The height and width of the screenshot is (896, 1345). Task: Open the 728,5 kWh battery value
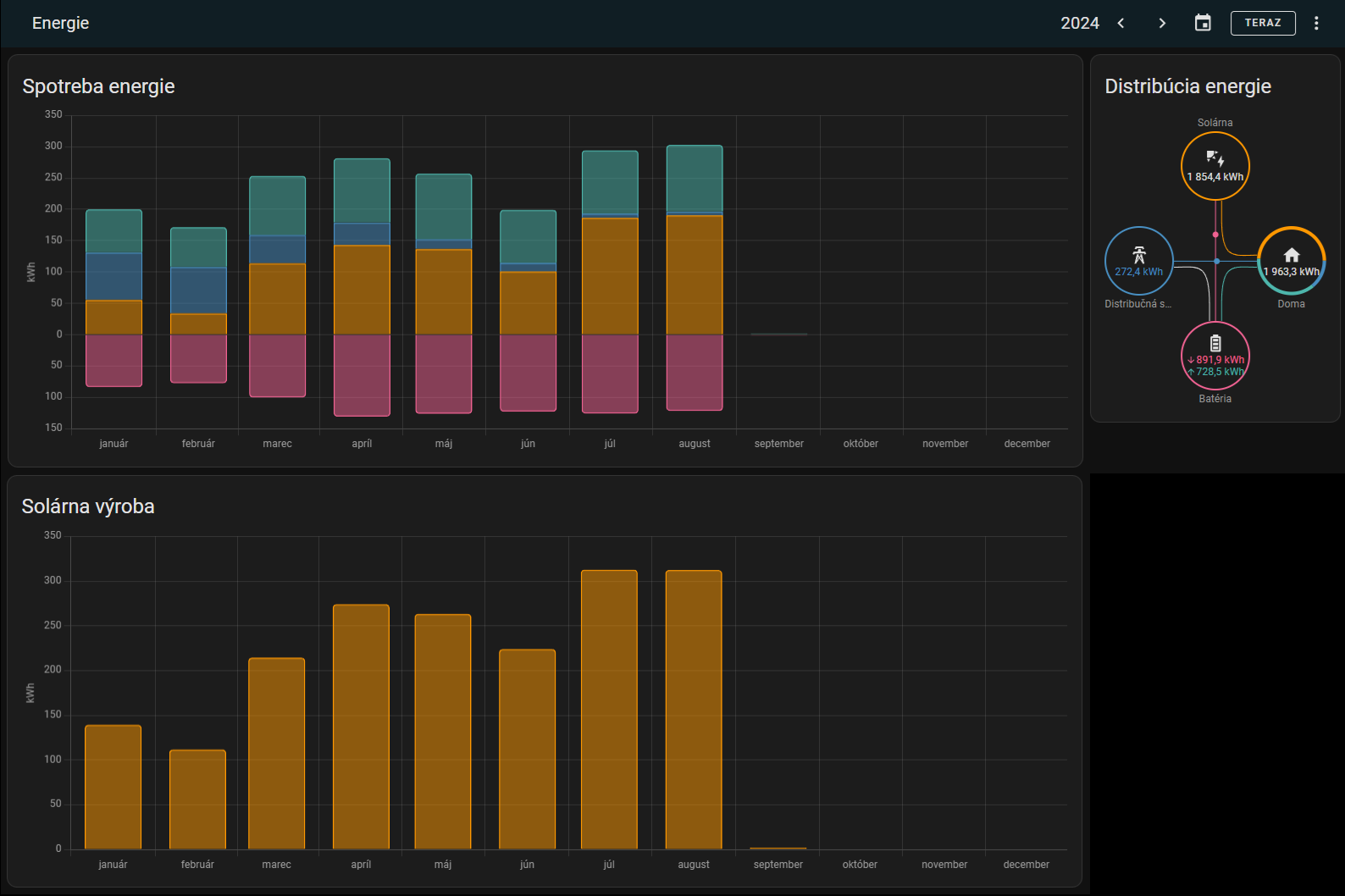1216,372
